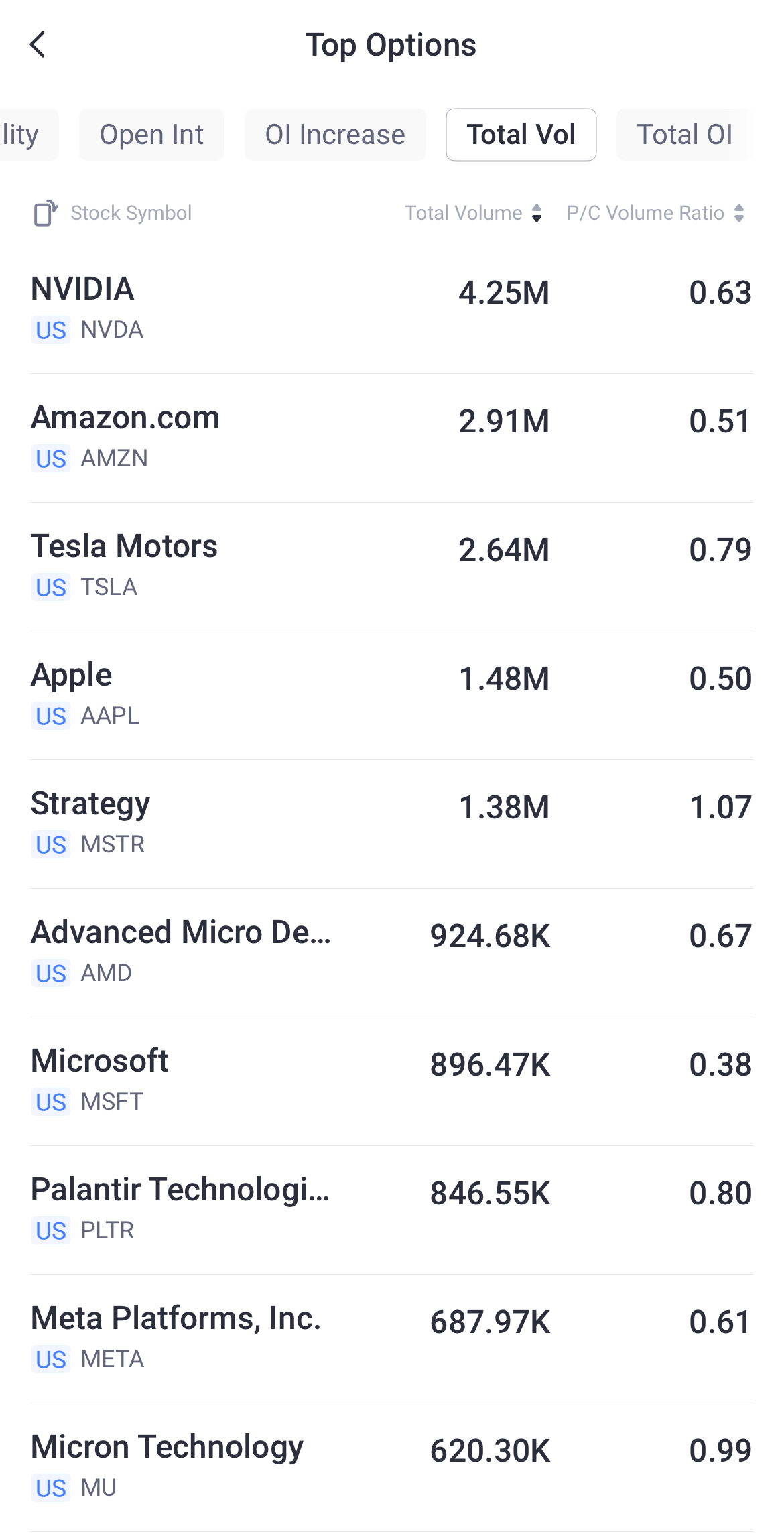This screenshot has width=784, height=1534.
Task: Open the Micron Technology MU row
Action: pyautogui.click(x=392, y=1466)
